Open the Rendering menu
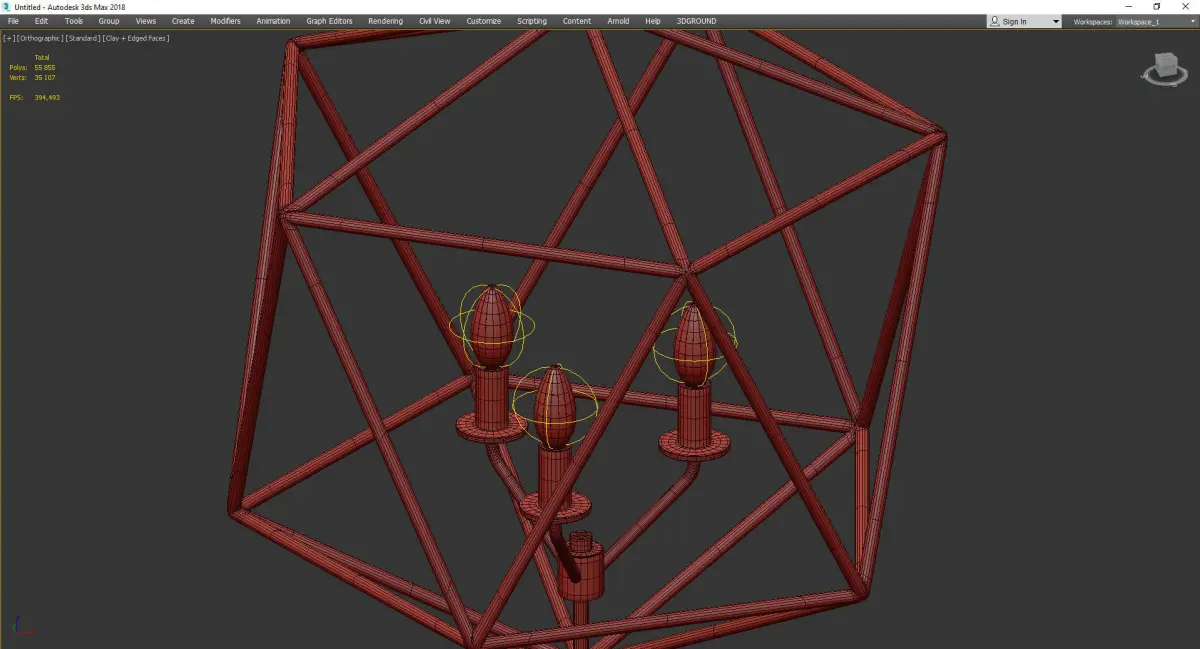The height and width of the screenshot is (649, 1200). pos(385,21)
